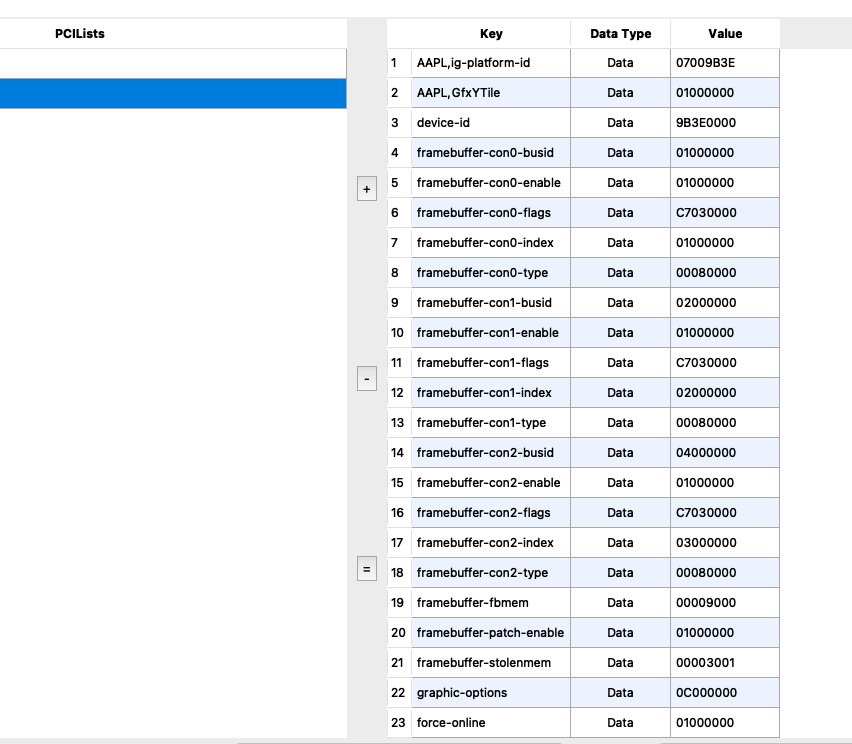Click value 01000000 of framebuffer-con0-busid
The width and height of the screenshot is (852, 744).
click(x=725, y=153)
